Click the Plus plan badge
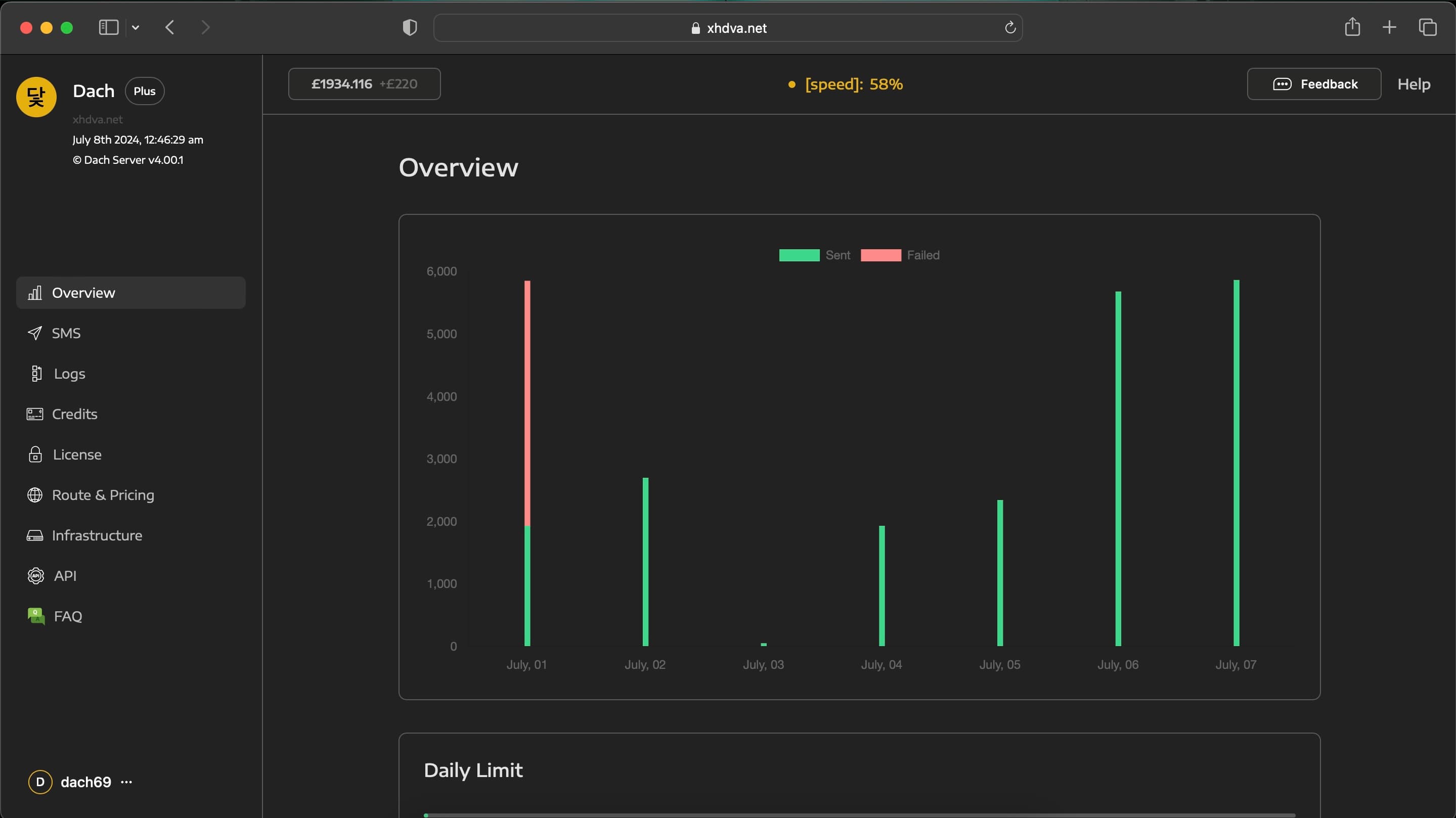Image resolution: width=1456 pixels, height=818 pixels. 144,91
